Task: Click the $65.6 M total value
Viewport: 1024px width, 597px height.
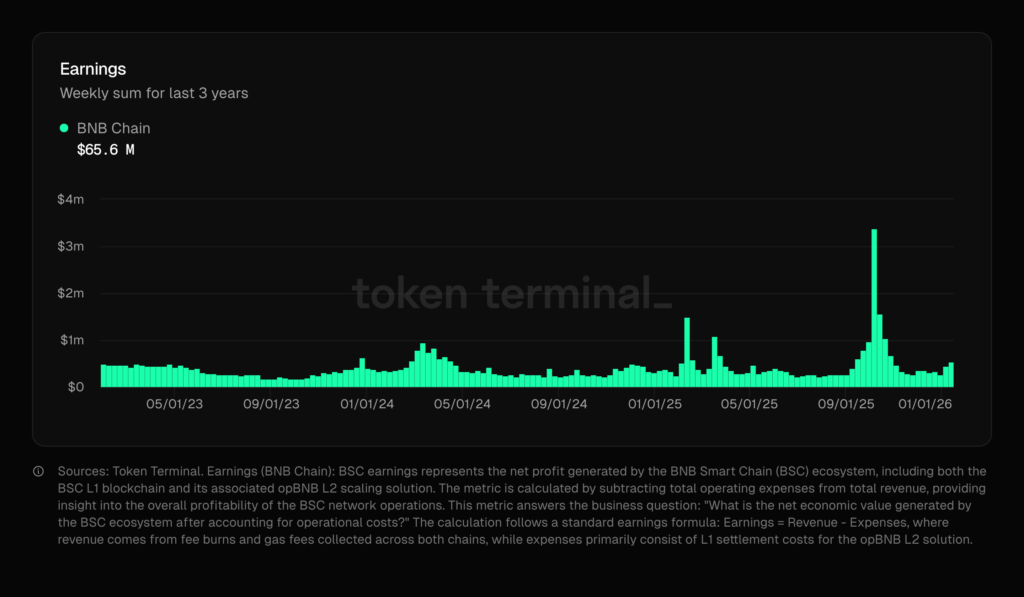Action: tap(105, 150)
